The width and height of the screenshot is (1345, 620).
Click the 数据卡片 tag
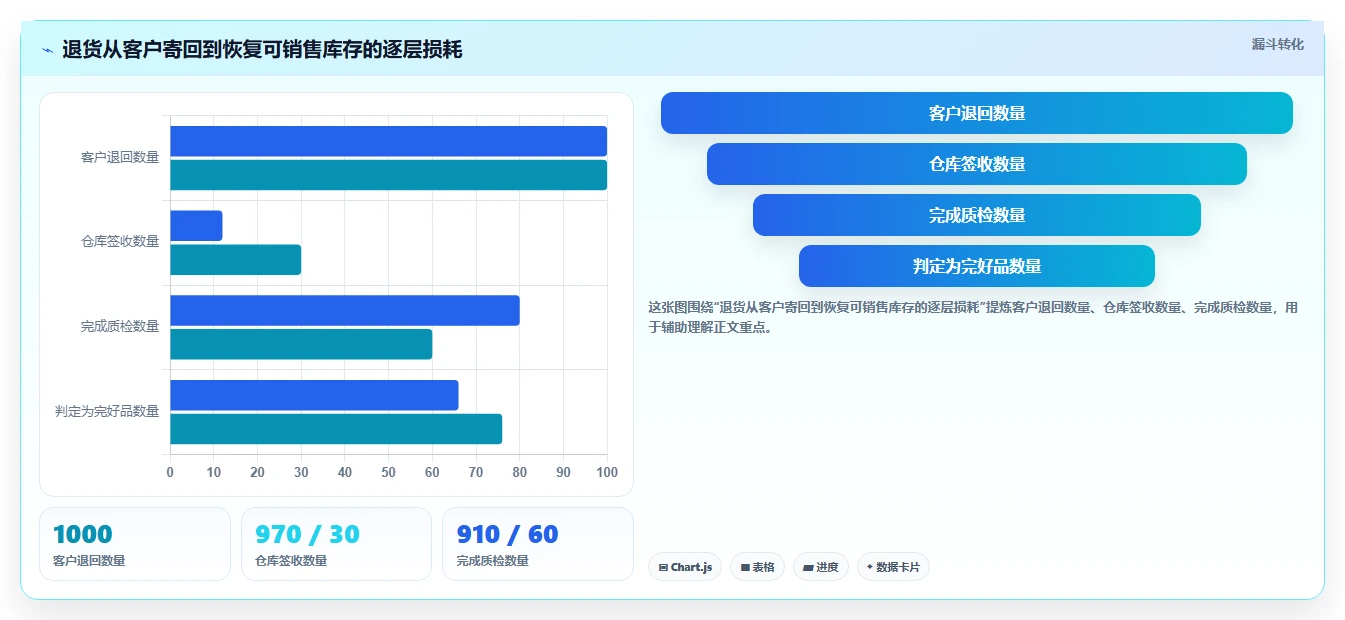point(893,567)
